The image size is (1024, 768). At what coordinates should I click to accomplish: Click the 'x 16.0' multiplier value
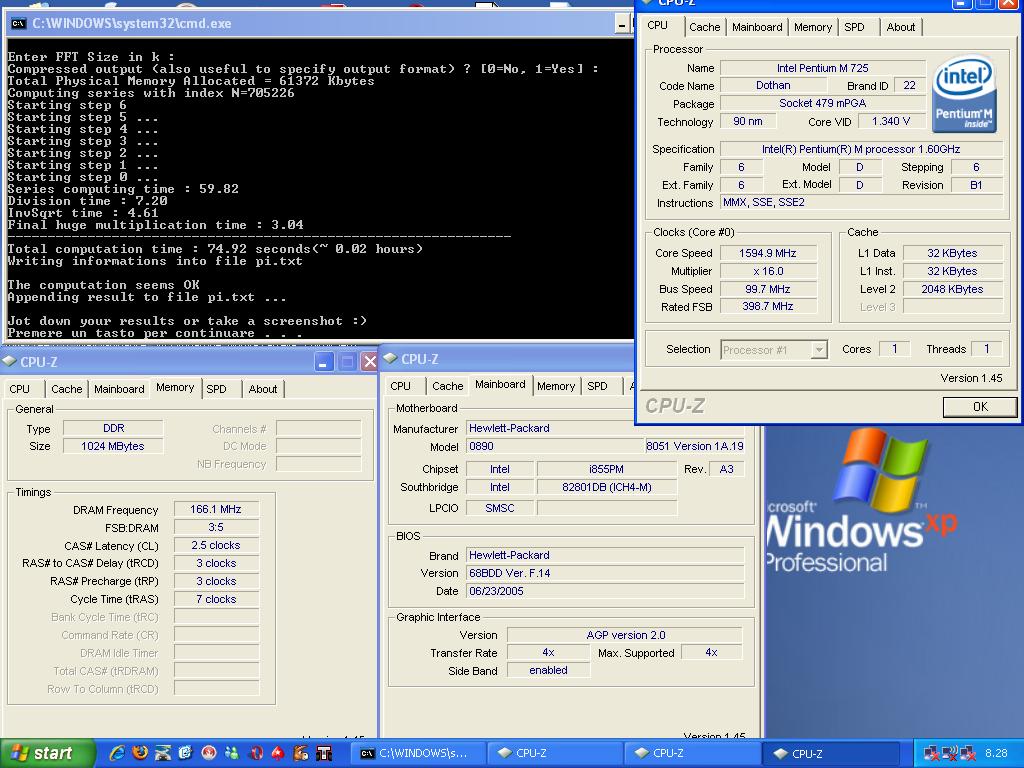(x=768, y=271)
